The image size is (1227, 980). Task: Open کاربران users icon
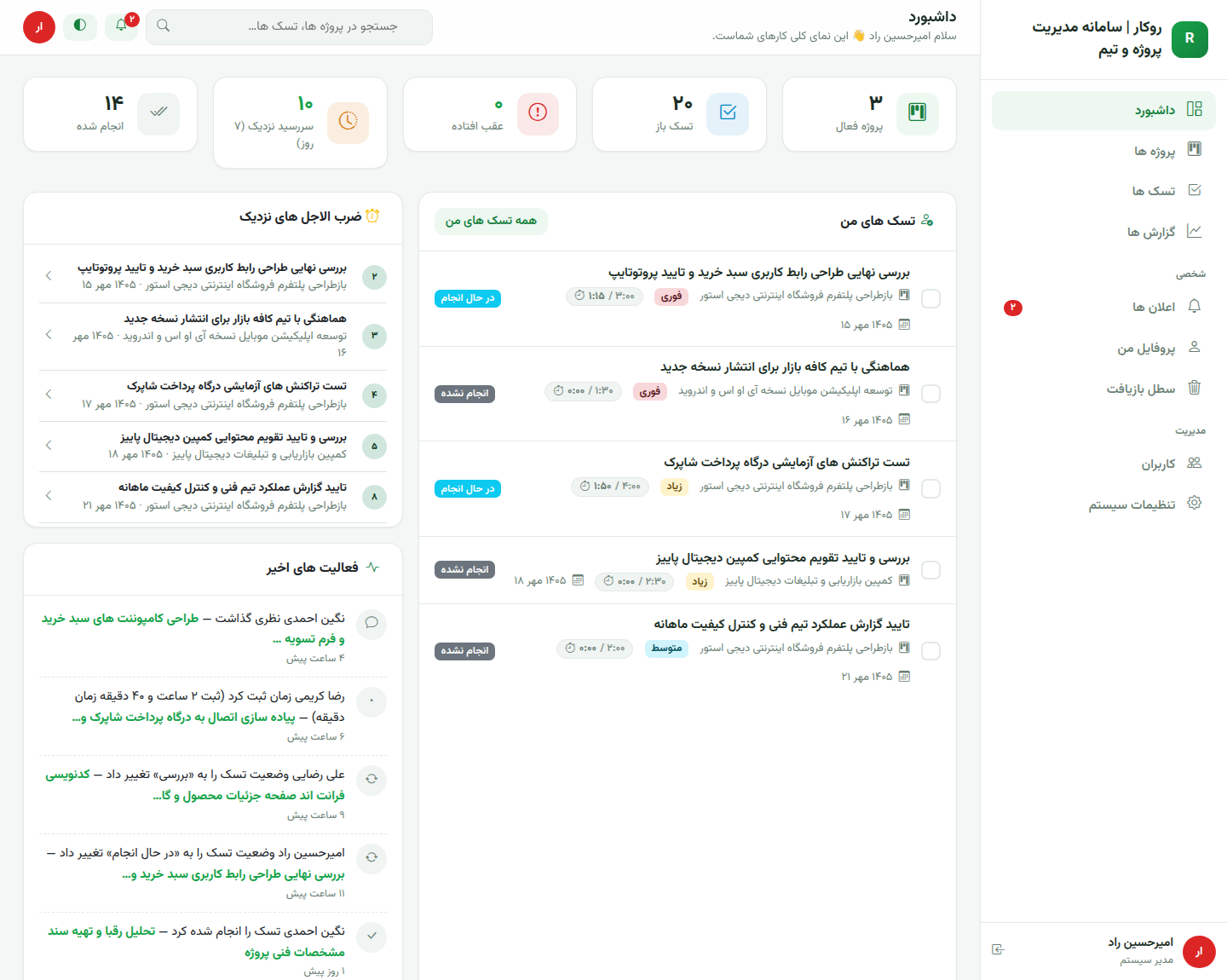click(1195, 463)
